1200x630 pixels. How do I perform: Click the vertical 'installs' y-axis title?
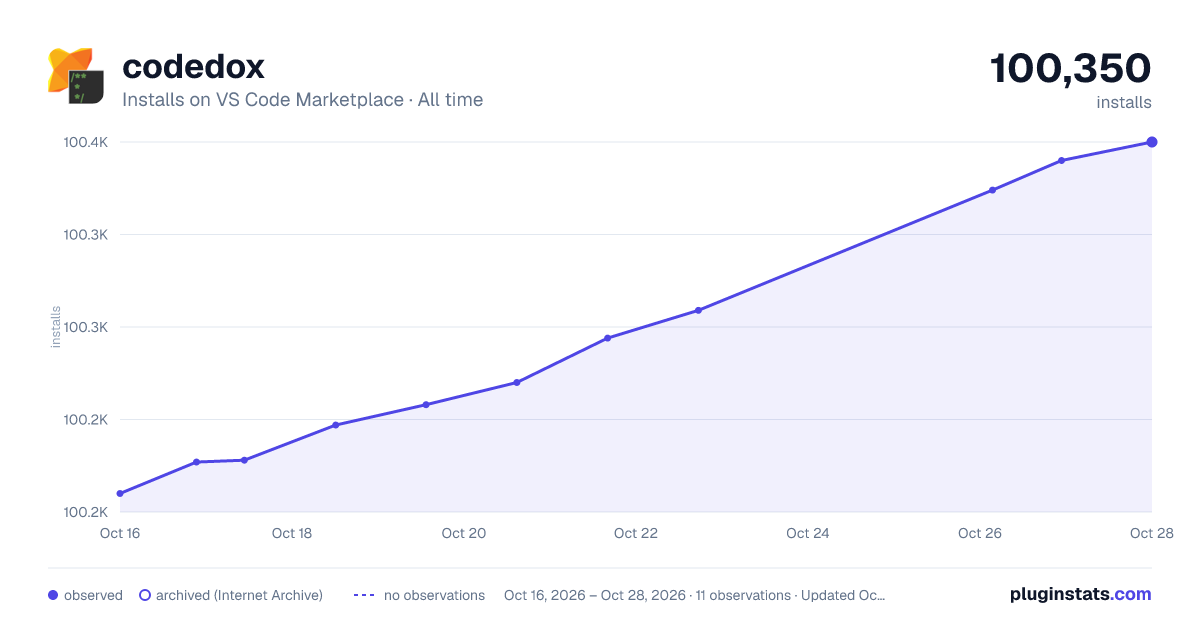56,327
